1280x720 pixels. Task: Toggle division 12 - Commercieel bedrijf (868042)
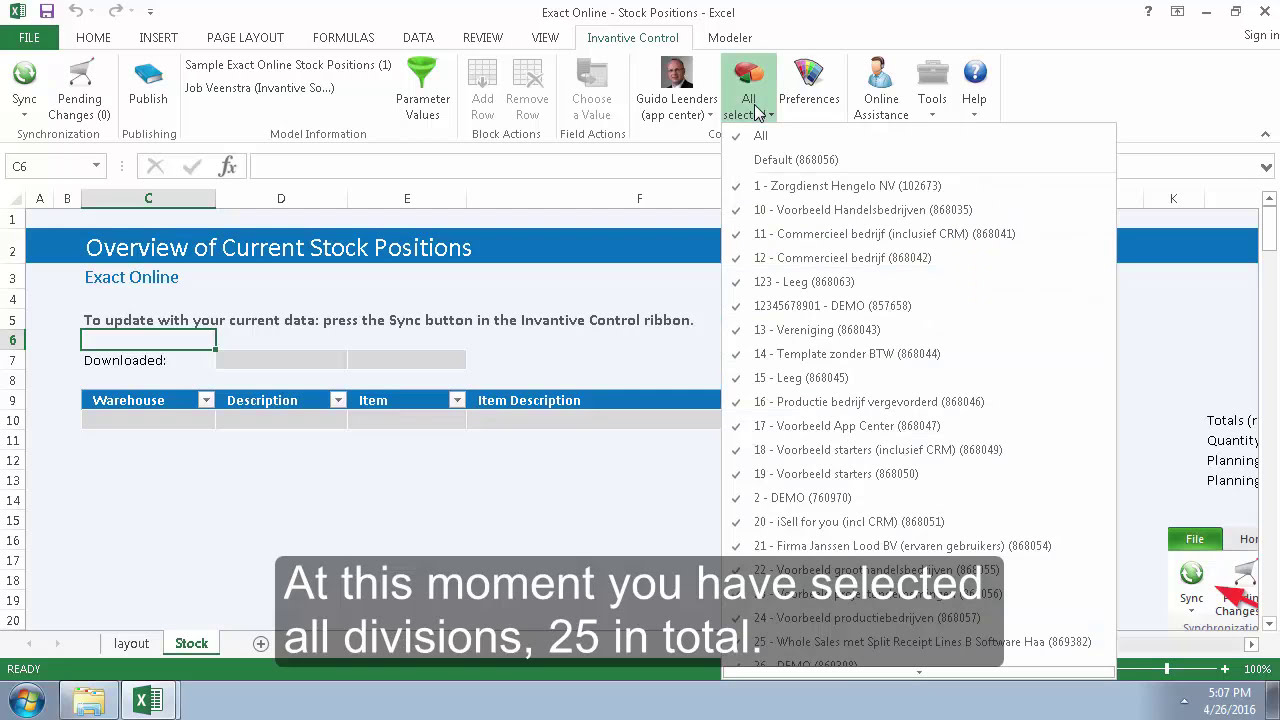point(918,258)
